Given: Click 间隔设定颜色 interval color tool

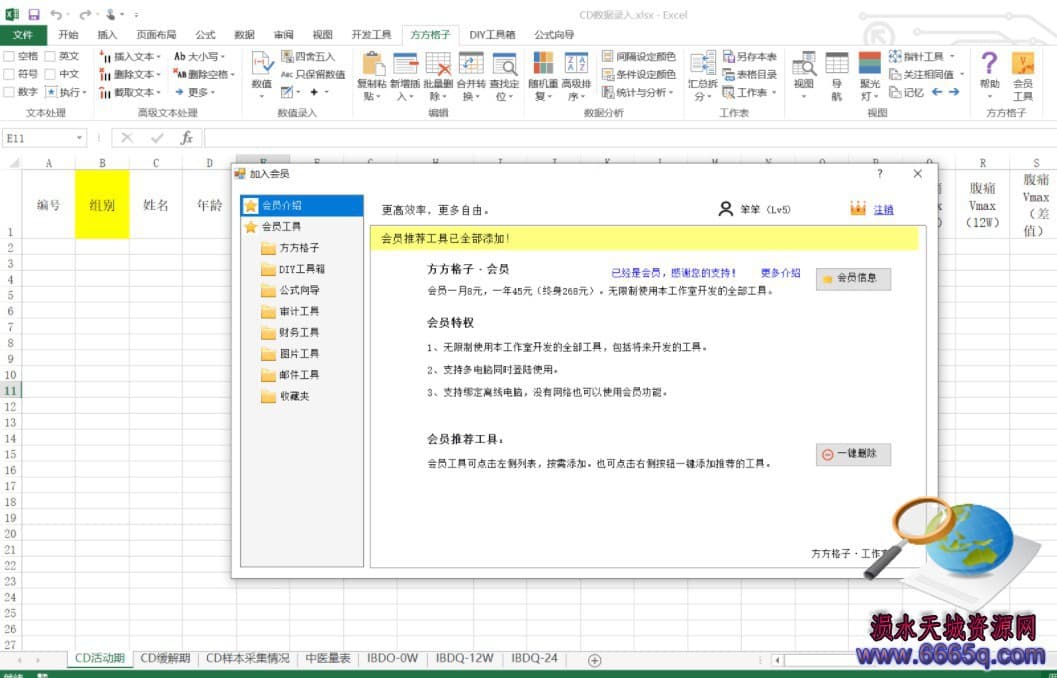Looking at the screenshot, I should (x=638, y=57).
